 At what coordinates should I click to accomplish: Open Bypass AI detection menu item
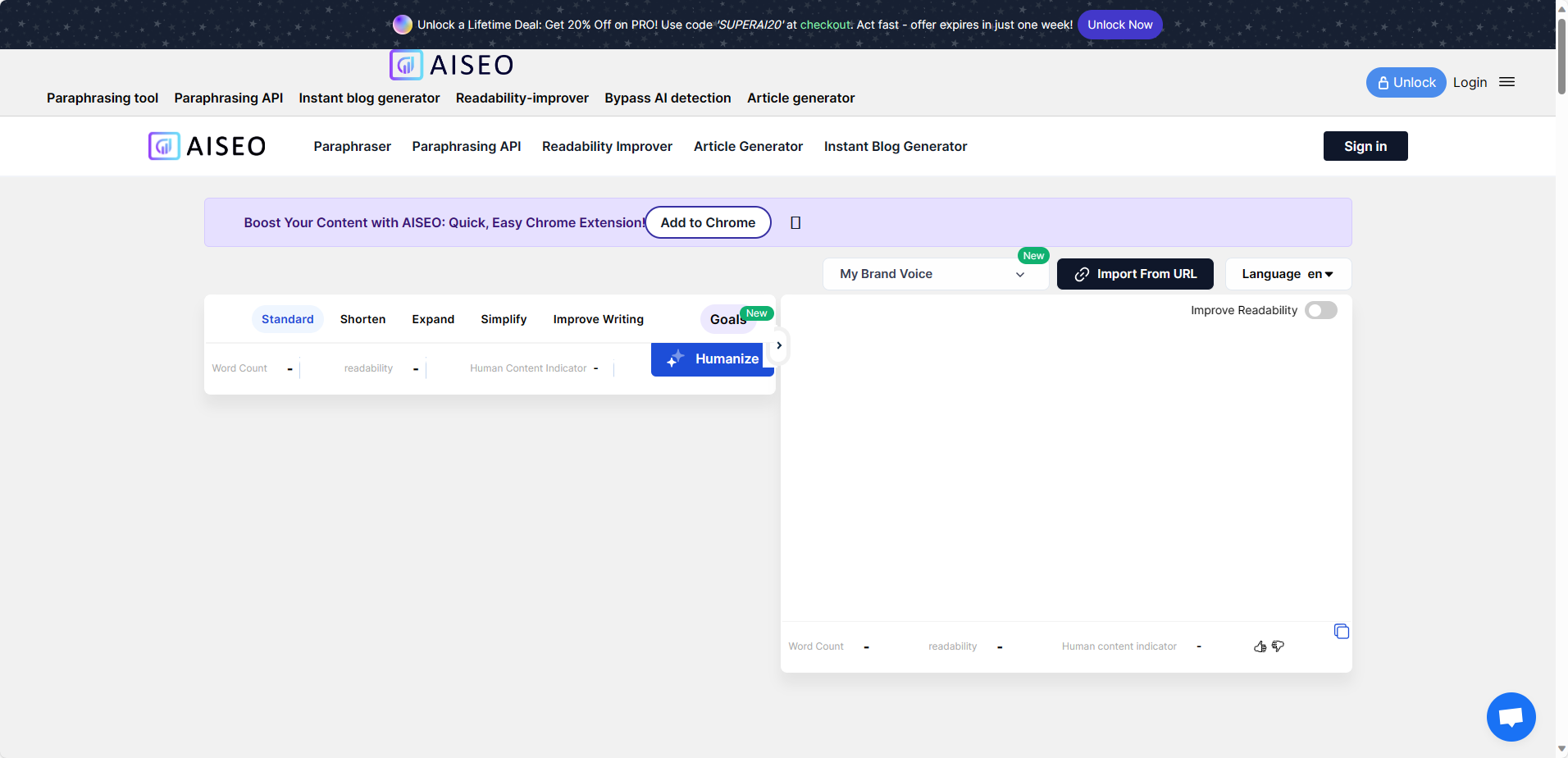pos(668,98)
